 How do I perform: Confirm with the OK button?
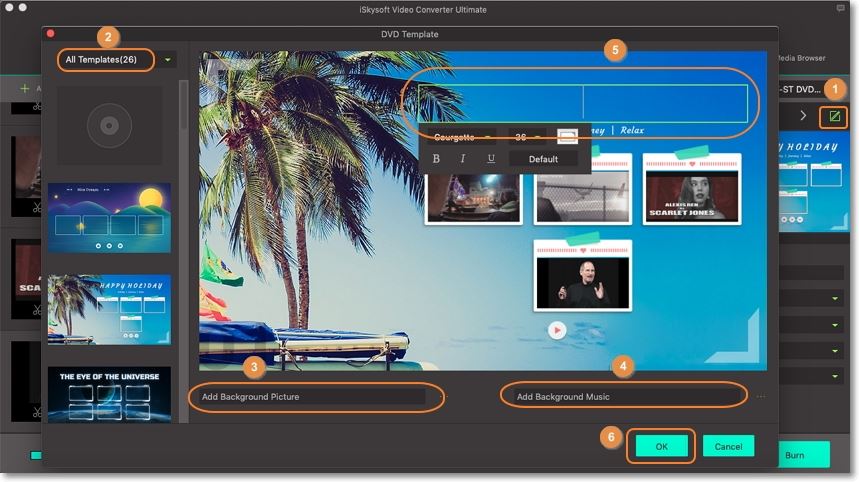pyautogui.click(x=661, y=446)
